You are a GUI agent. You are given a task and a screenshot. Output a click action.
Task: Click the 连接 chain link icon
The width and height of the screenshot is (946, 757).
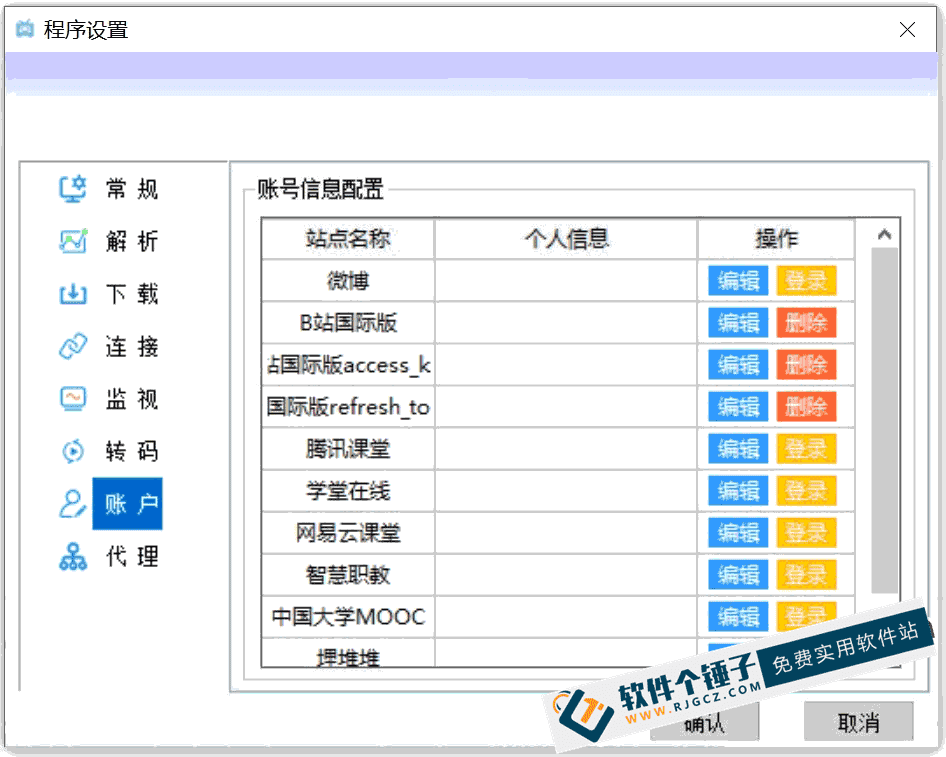73,347
